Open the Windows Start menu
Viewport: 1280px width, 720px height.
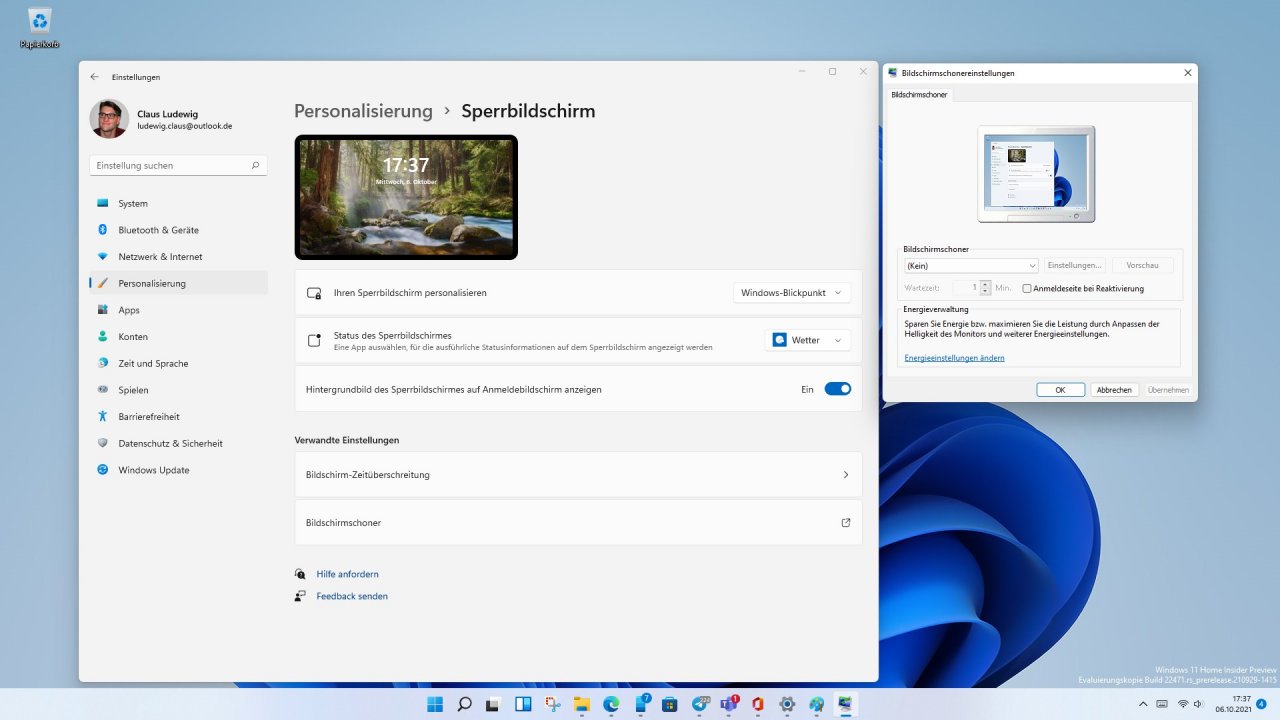pos(435,704)
